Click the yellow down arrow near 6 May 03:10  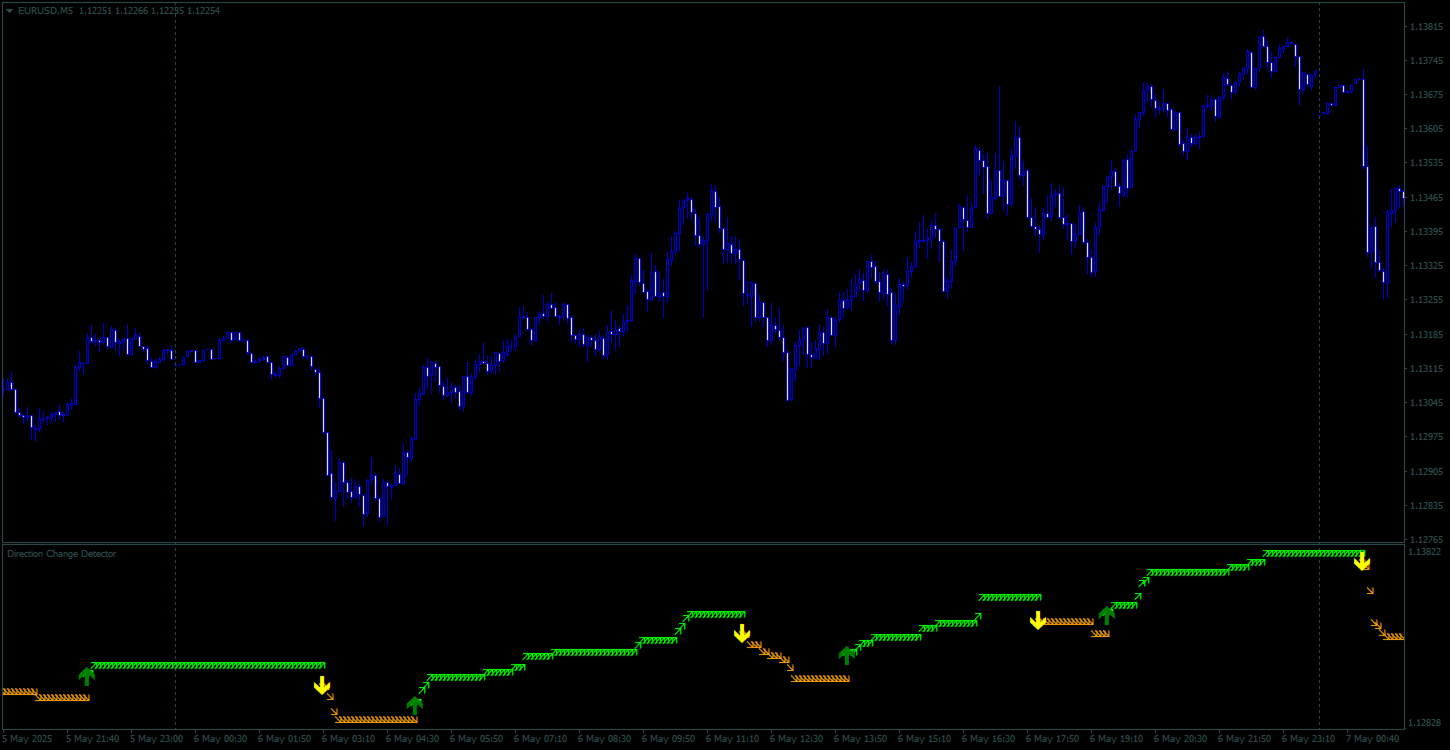(322, 685)
